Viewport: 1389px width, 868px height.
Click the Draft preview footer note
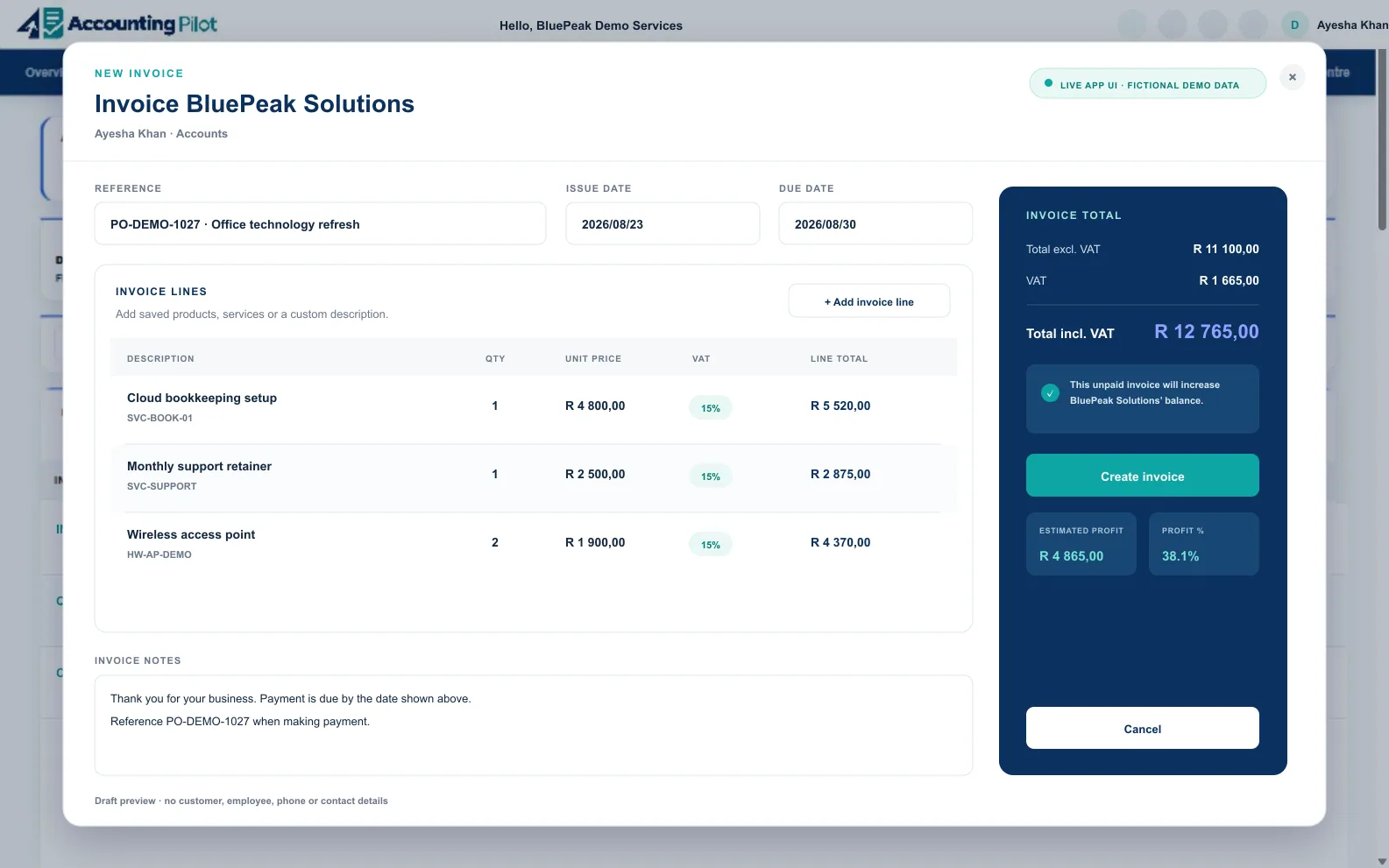click(241, 801)
